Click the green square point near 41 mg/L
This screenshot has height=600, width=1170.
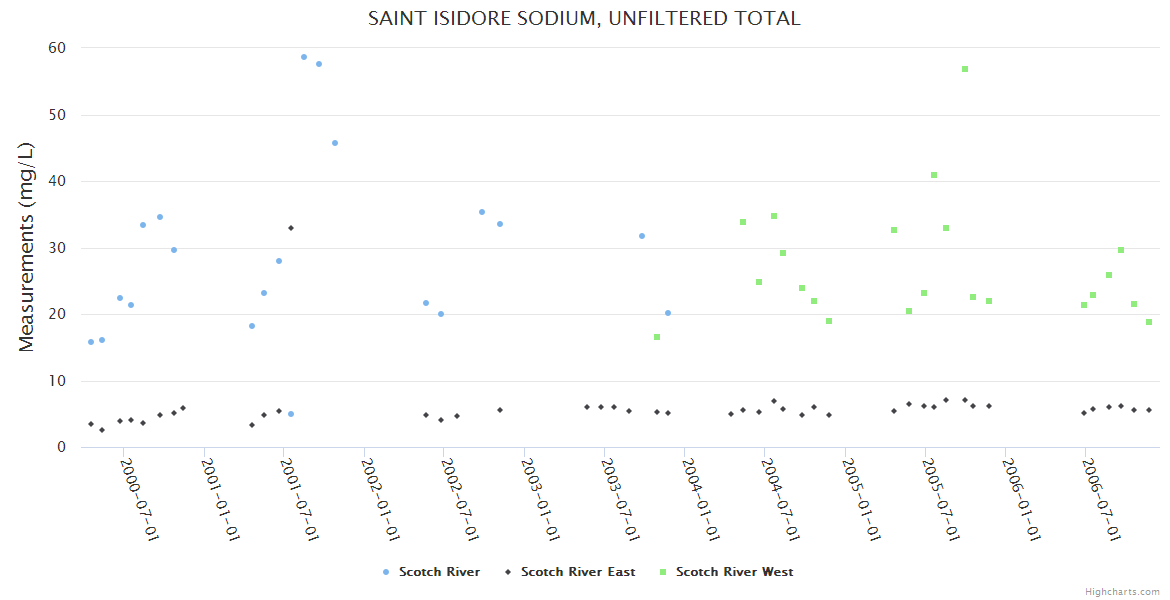(934, 175)
